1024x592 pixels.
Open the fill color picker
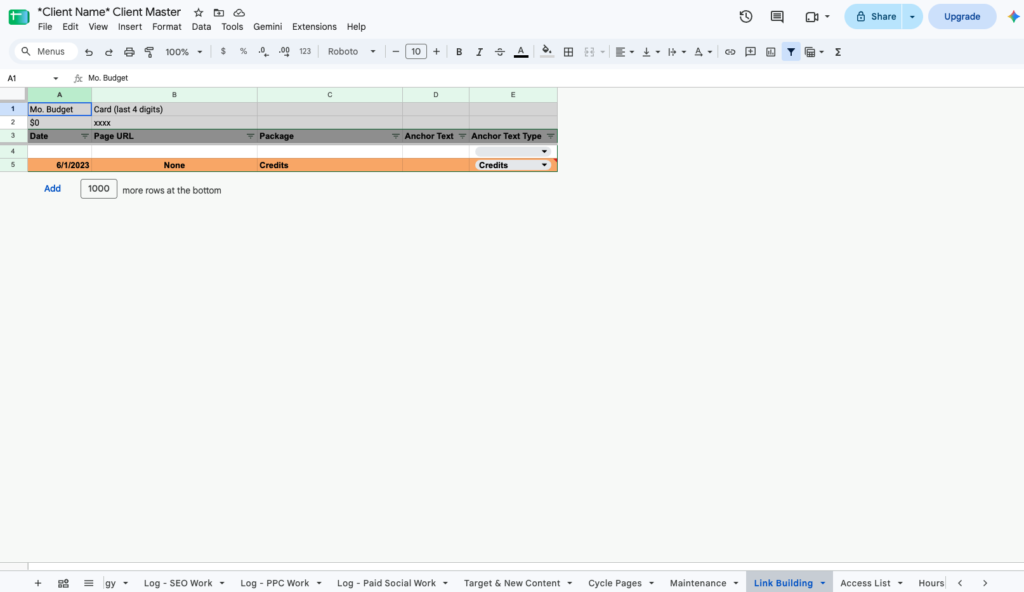click(547, 52)
